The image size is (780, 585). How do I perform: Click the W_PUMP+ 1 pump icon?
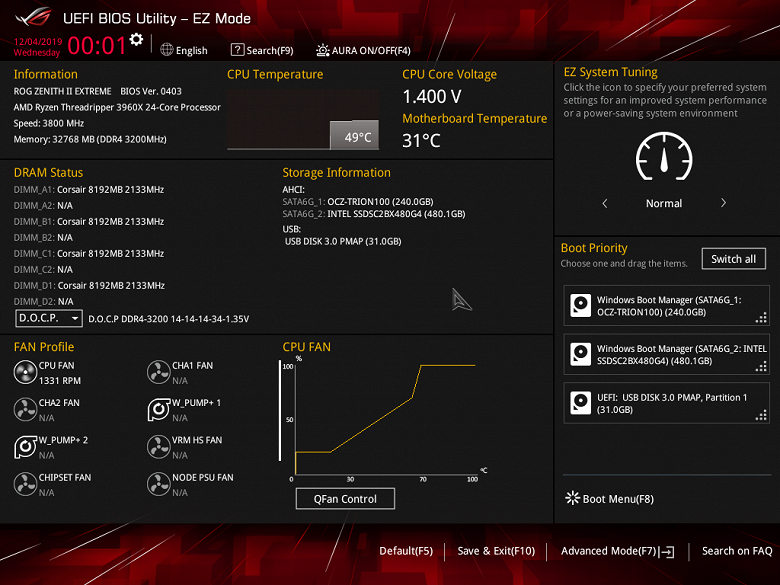(x=159, y=409)
